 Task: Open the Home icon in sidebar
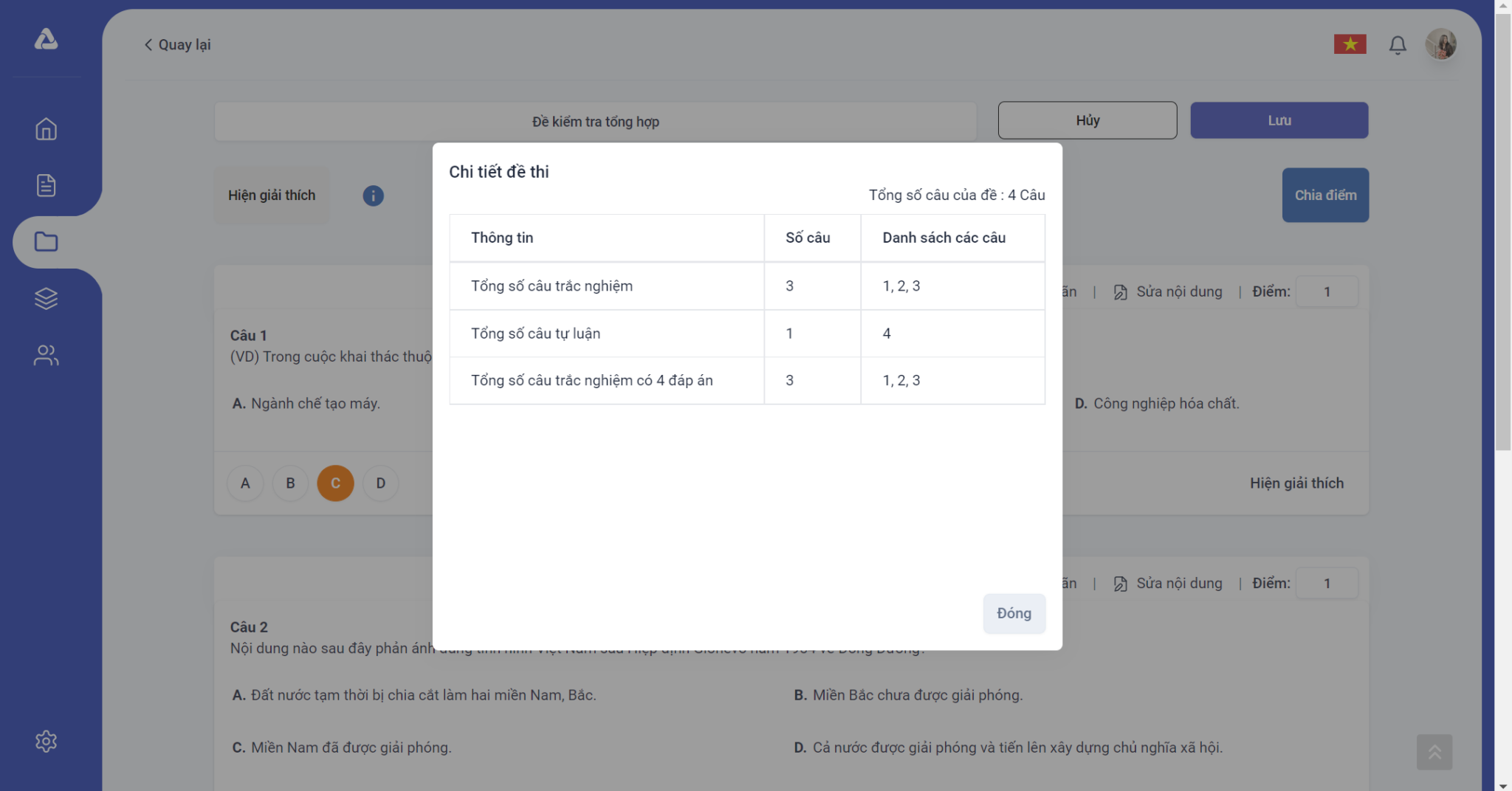click(x=46, y=129)
